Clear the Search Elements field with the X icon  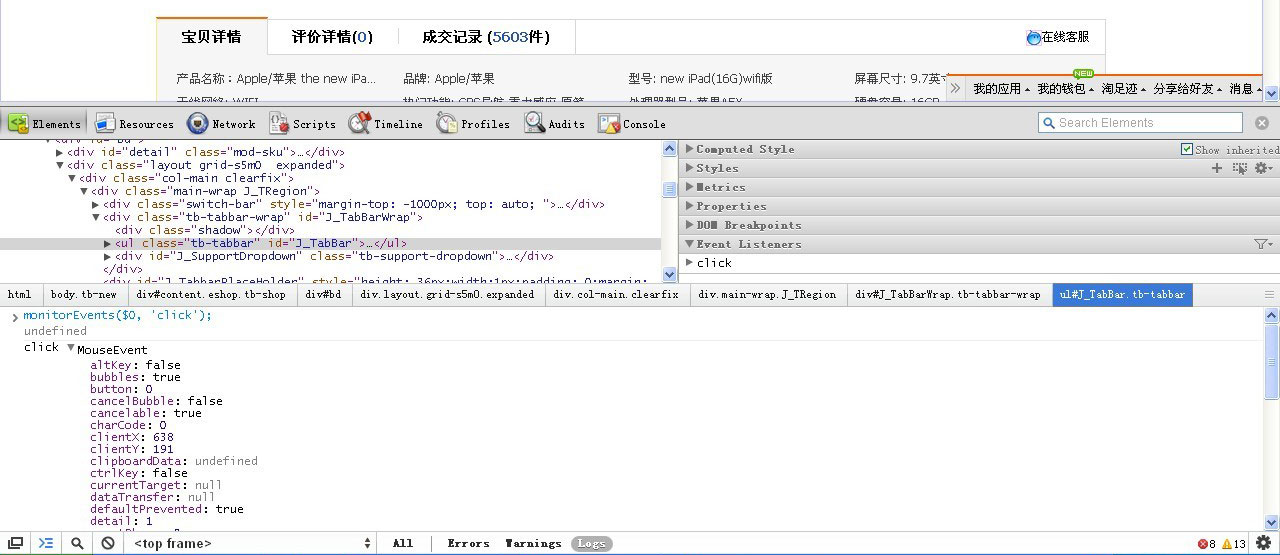click(x=1262, y=123)
